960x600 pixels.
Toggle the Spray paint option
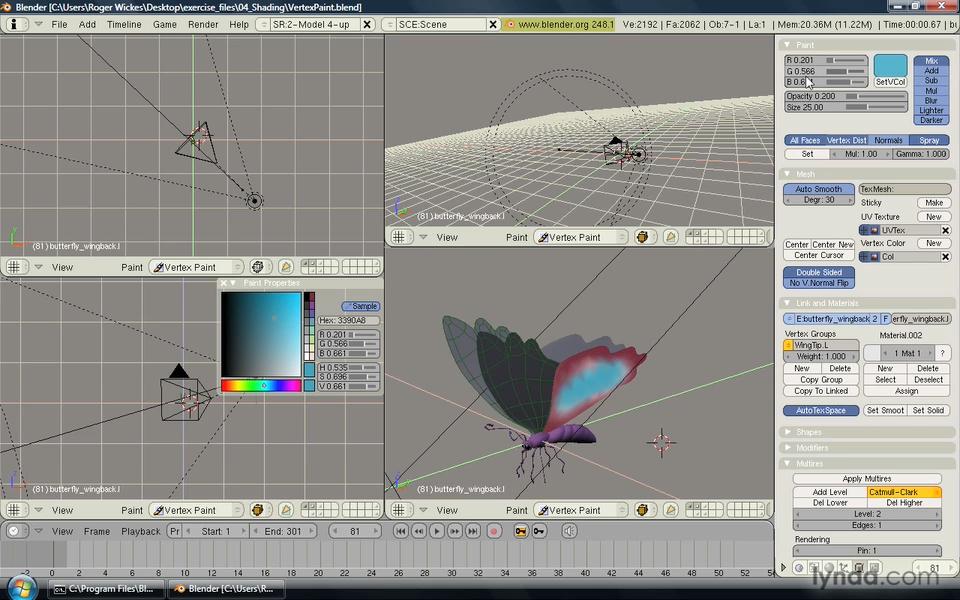[x=929, y=140]
